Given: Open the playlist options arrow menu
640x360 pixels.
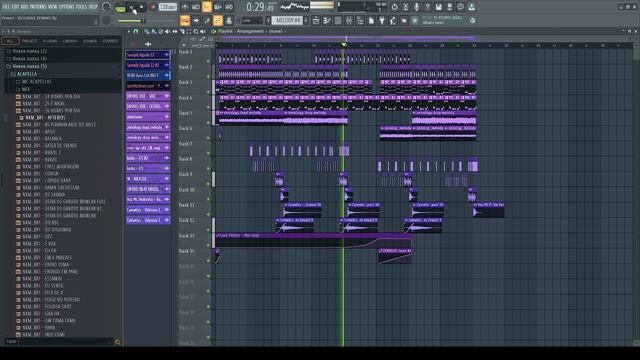Looking at the screenshot, I should 129,31.
